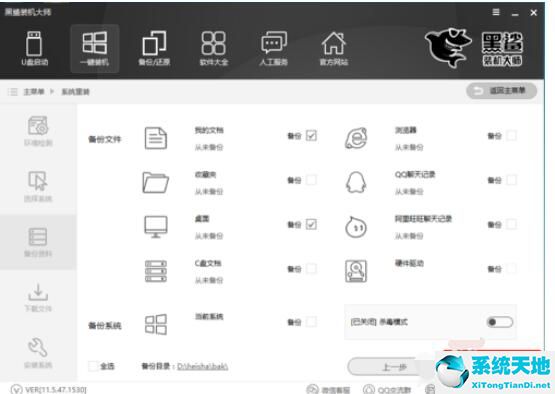Screen dimensions: 555x394
Task: Select the 环境检测 environment check step
Action: [38, 131]
